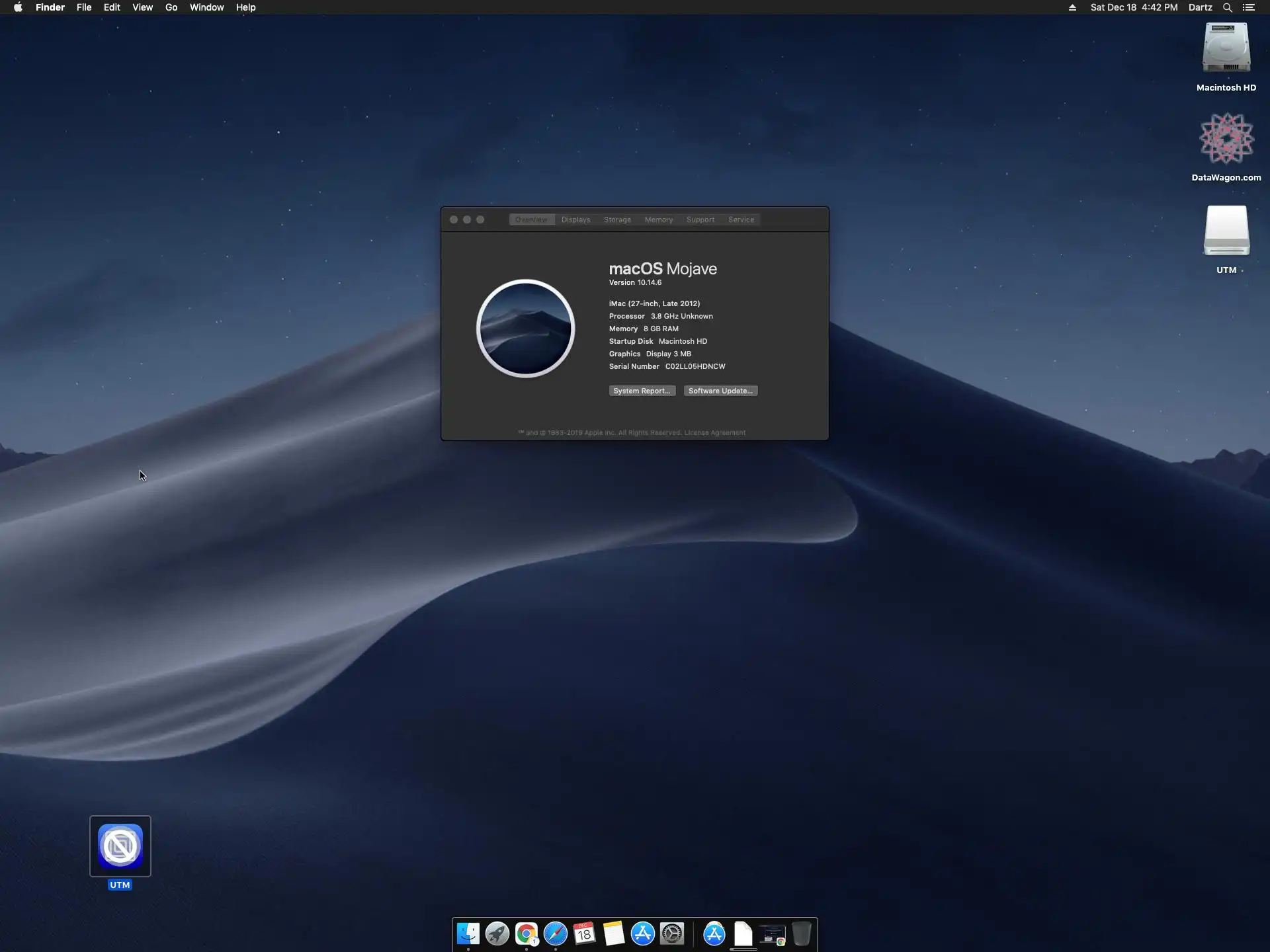Open Launchpad from the dock
Viewport: 1270px width, 952px height.
pyautogui.click(x=497, y=933)
